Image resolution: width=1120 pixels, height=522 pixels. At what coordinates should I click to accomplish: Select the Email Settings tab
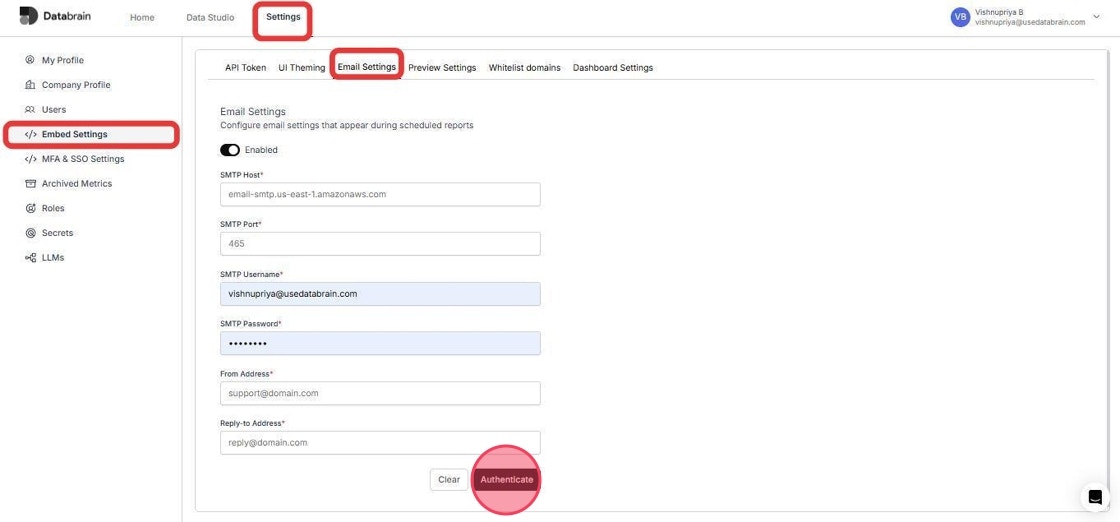[x=366, y=67]
